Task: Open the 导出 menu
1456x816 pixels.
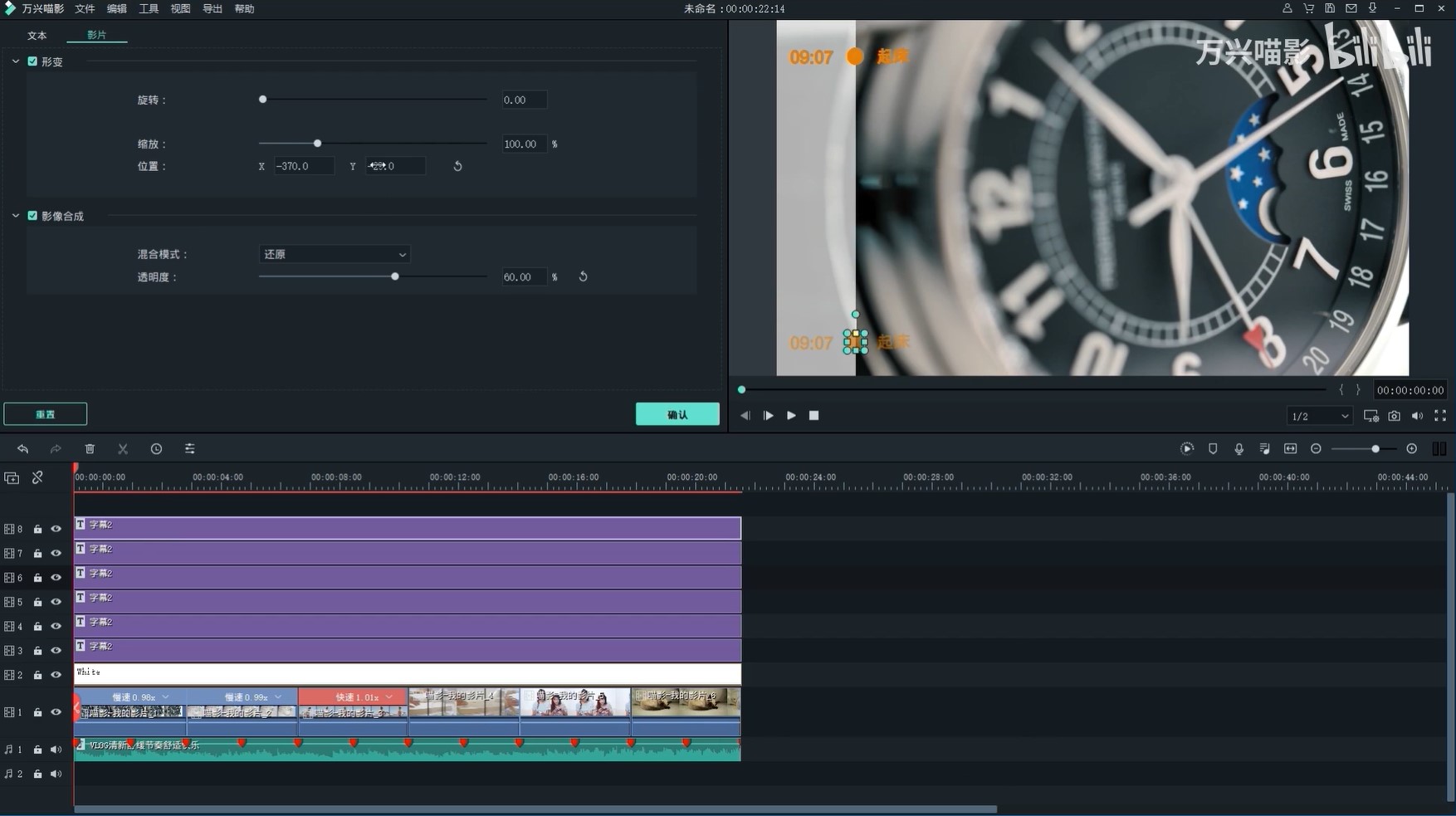Action: pyautogui.click(x=213, y=8)
